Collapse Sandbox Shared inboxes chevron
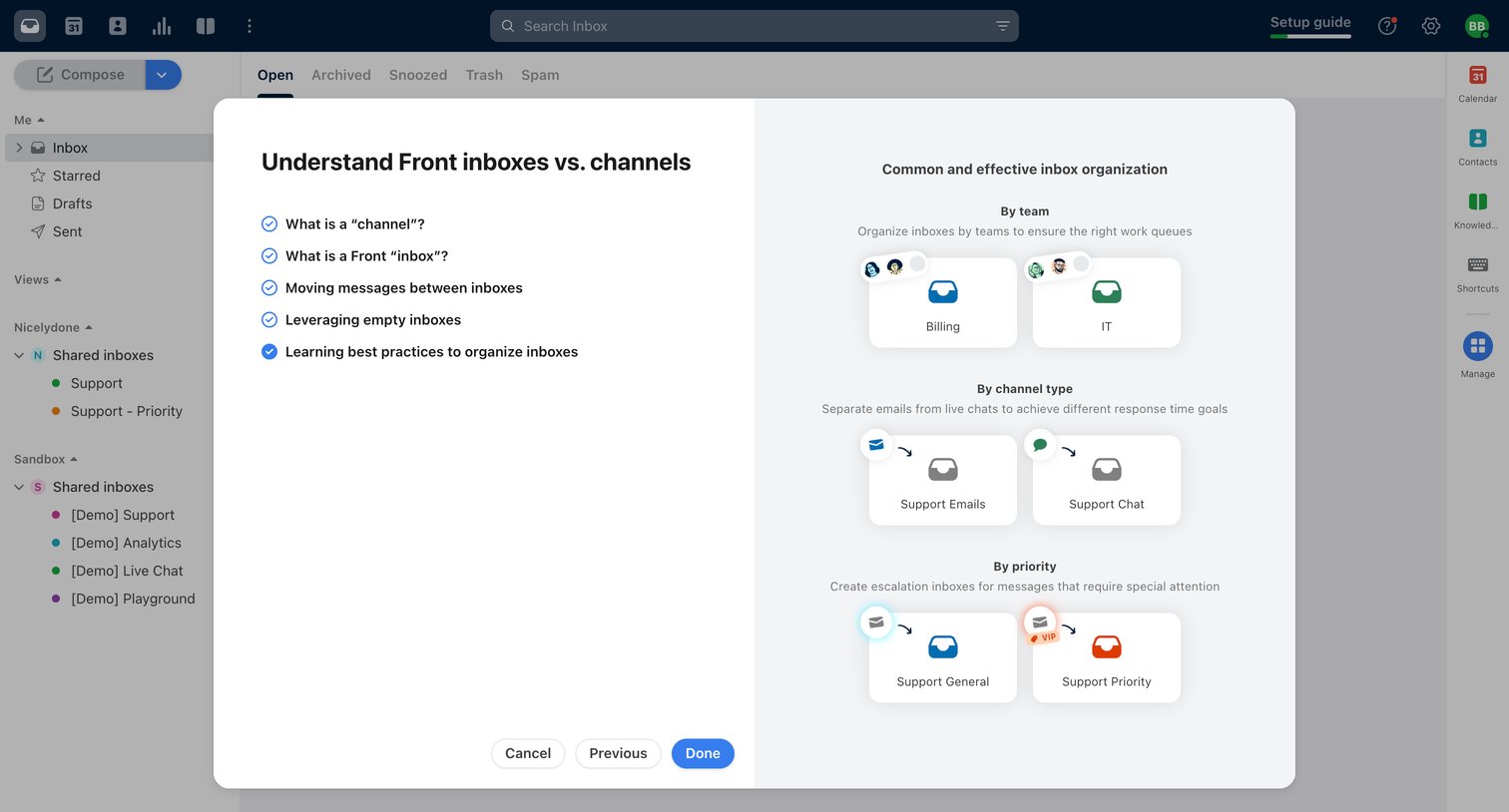The width and height of the screenshot is (1509, 812). pyautogui.click(x=19, y=487)
